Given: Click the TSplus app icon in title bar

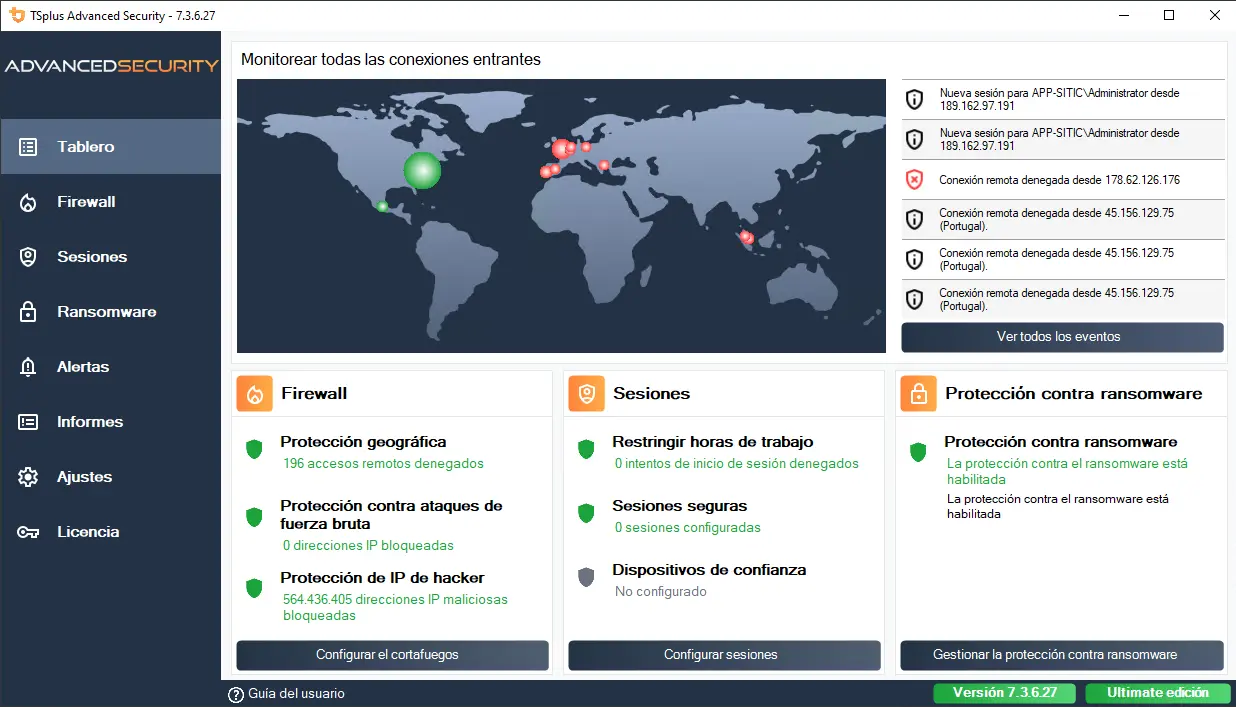Looking at the screenshot, I should [16, 15].
